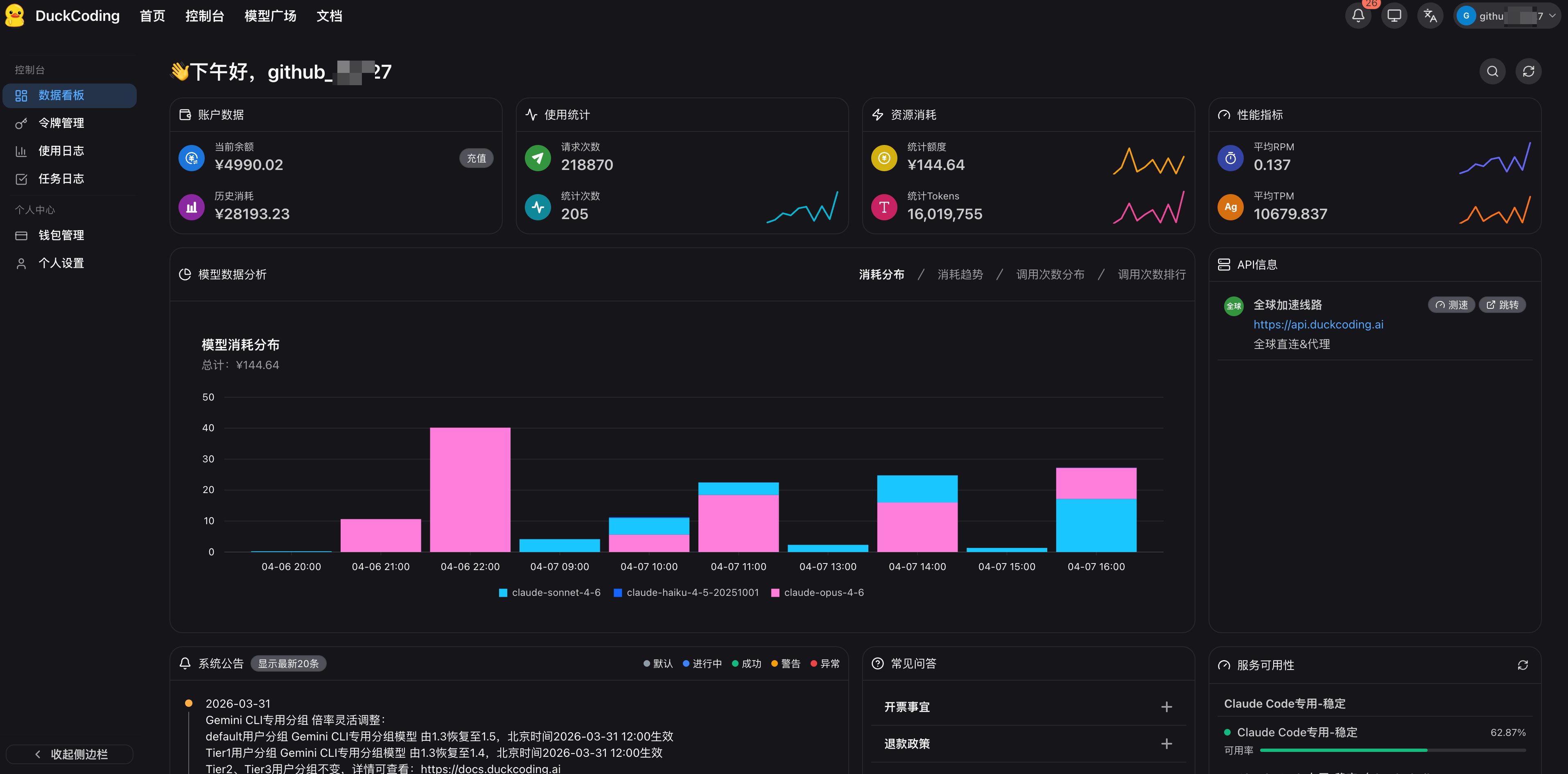Collapse sidebar with 收起侧边栏
Image resolution: width=1568 pixels, height=774 pixels.
click(x=70, y=754)
